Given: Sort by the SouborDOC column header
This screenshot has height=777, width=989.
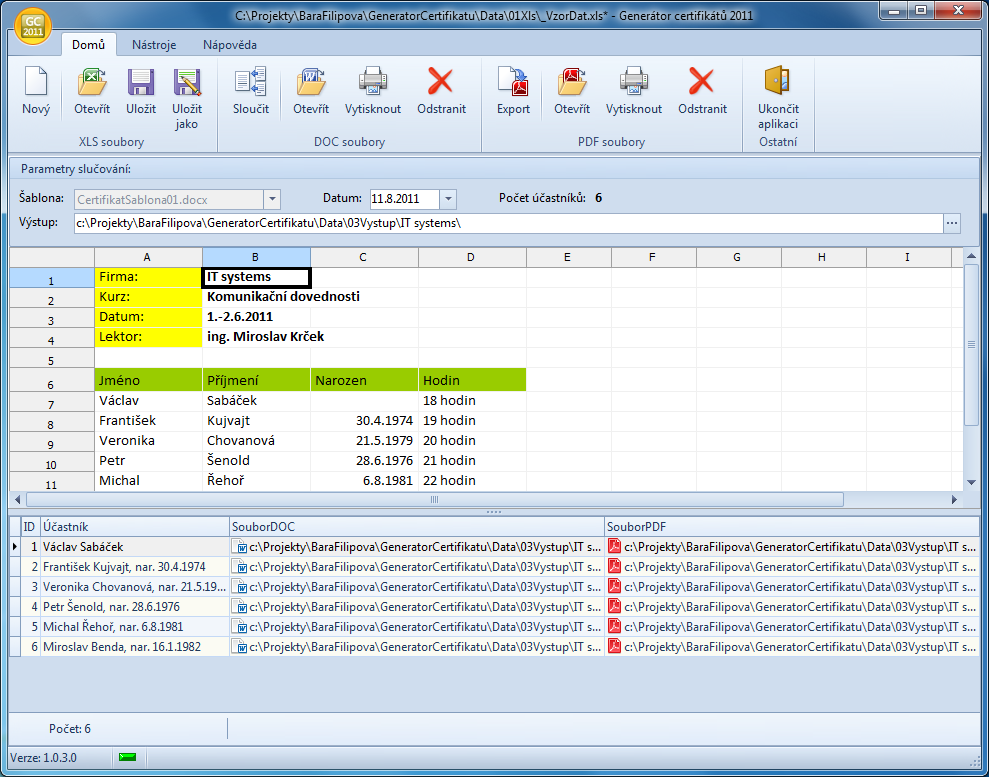Looking at the screenshot, I should pyautogui.click(x=416, y=527).
